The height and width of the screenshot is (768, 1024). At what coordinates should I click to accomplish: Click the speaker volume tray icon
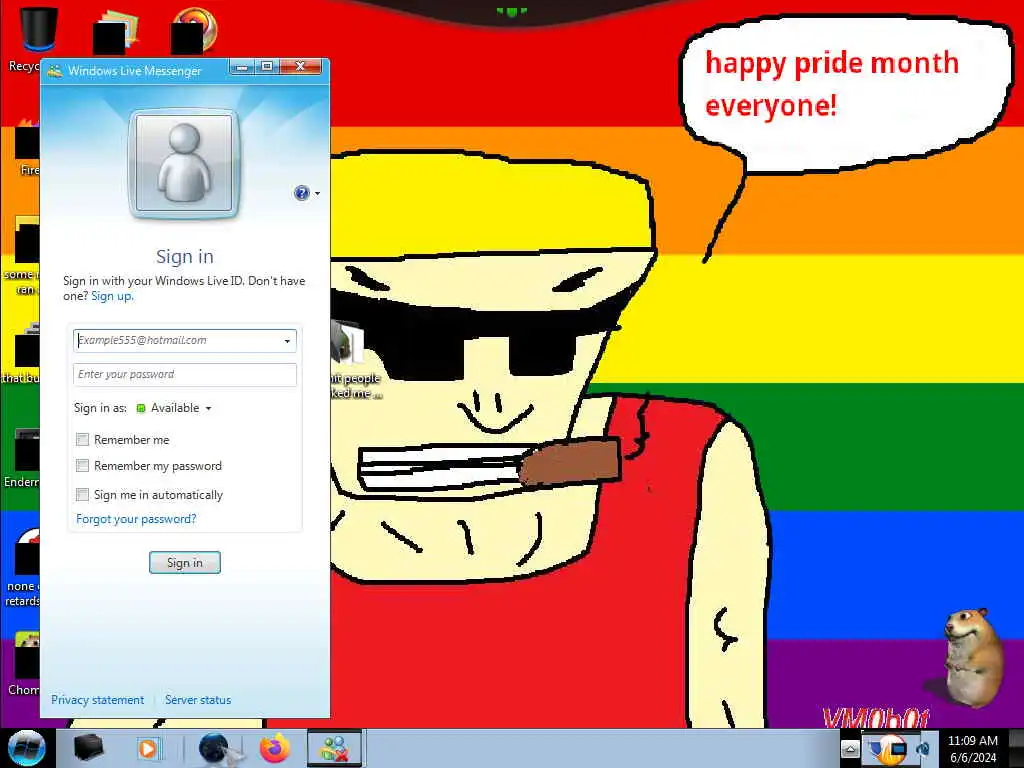coord(923,749)
